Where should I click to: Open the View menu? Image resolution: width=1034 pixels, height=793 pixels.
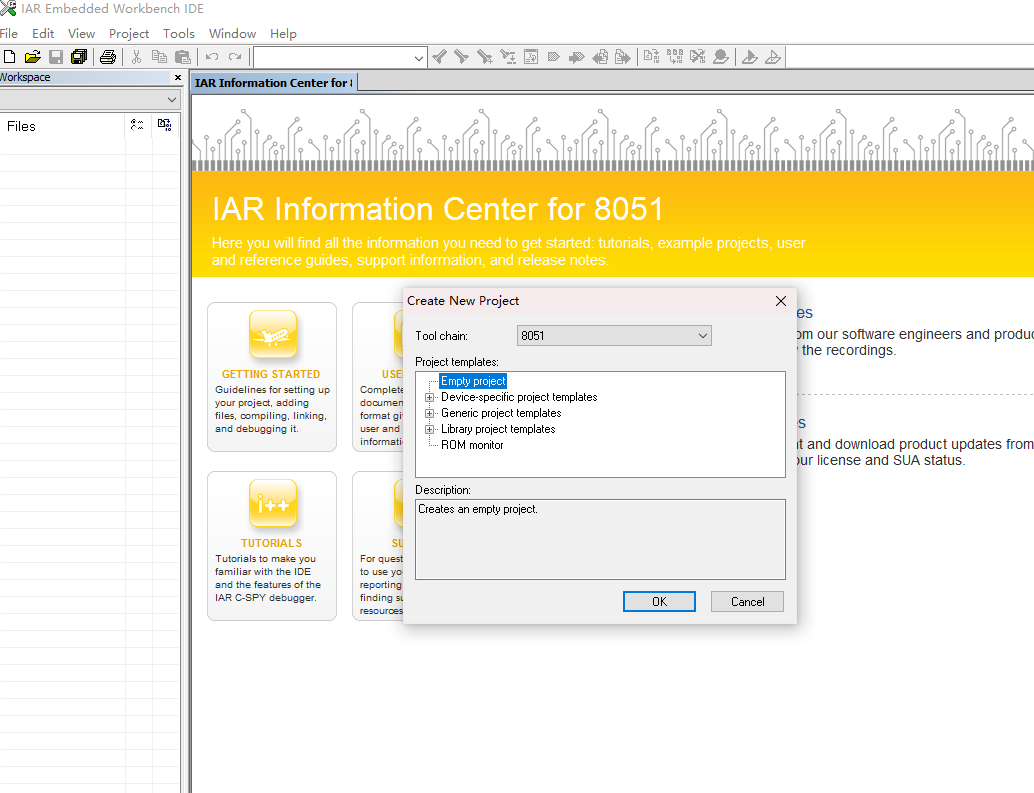coord(81,34)
